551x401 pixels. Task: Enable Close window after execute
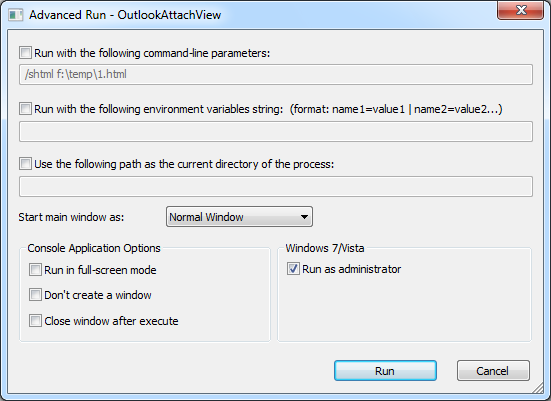coord(35,321)
